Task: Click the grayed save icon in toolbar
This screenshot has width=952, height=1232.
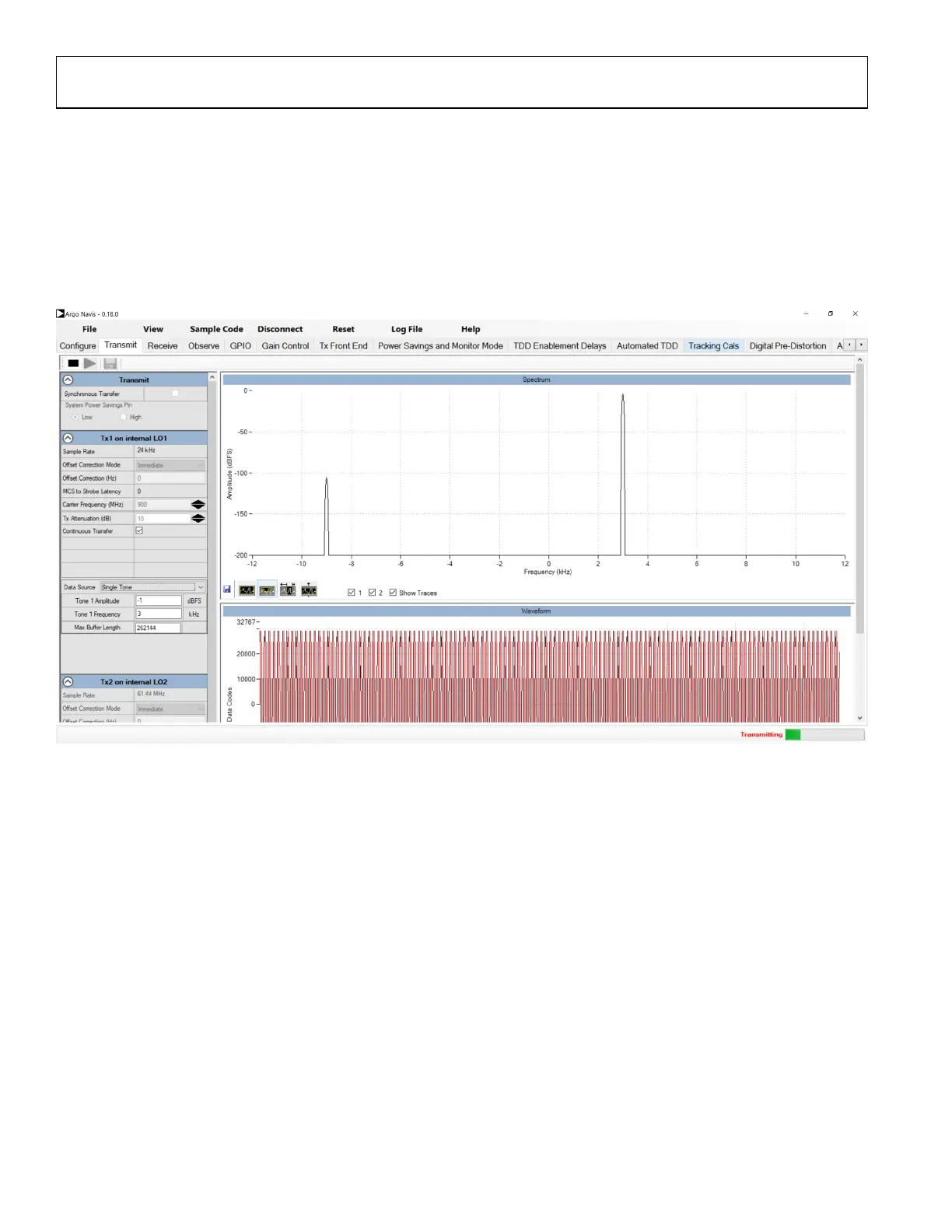Action: (110, 363)
